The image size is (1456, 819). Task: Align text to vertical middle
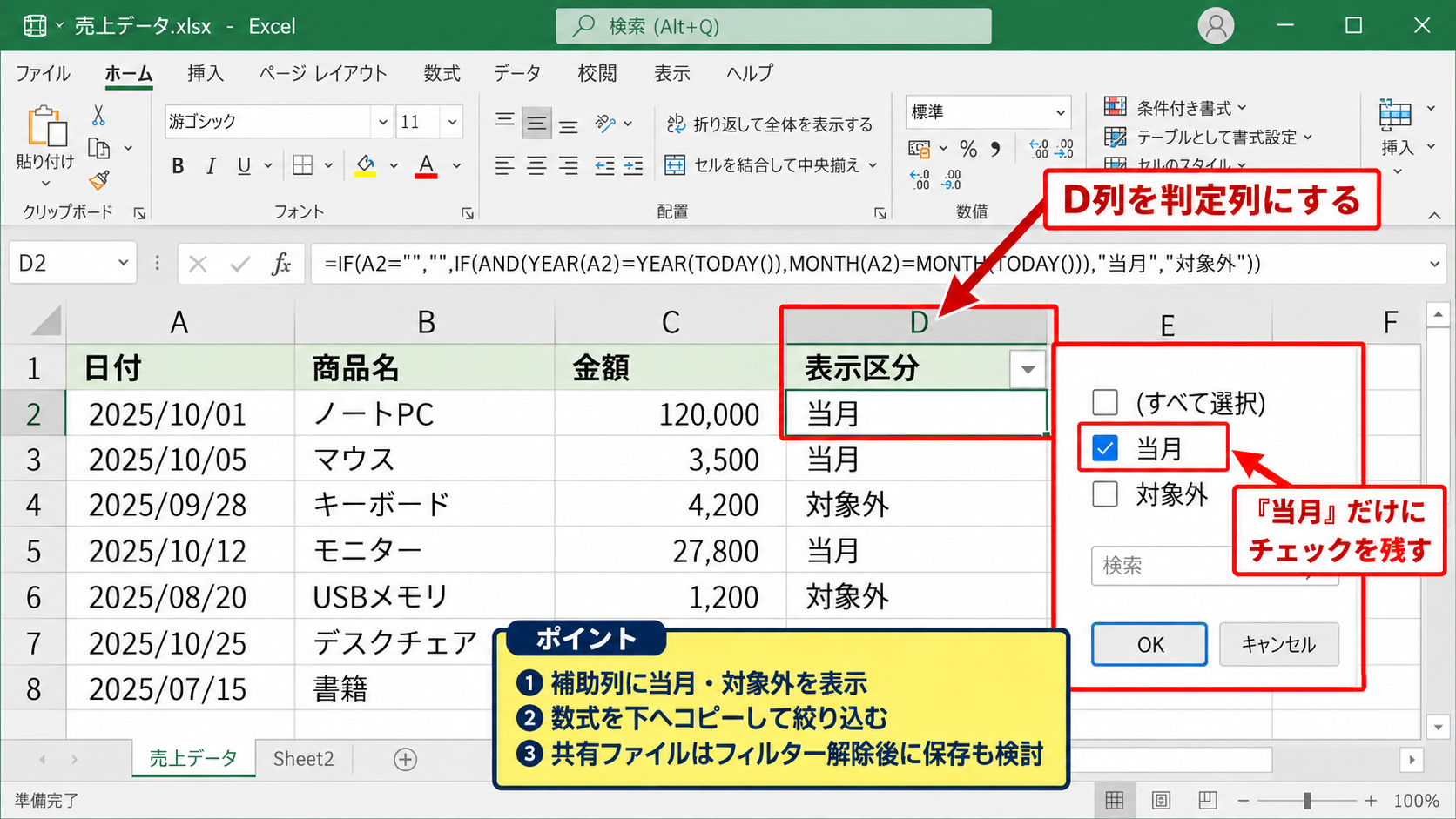click(537, 124)
